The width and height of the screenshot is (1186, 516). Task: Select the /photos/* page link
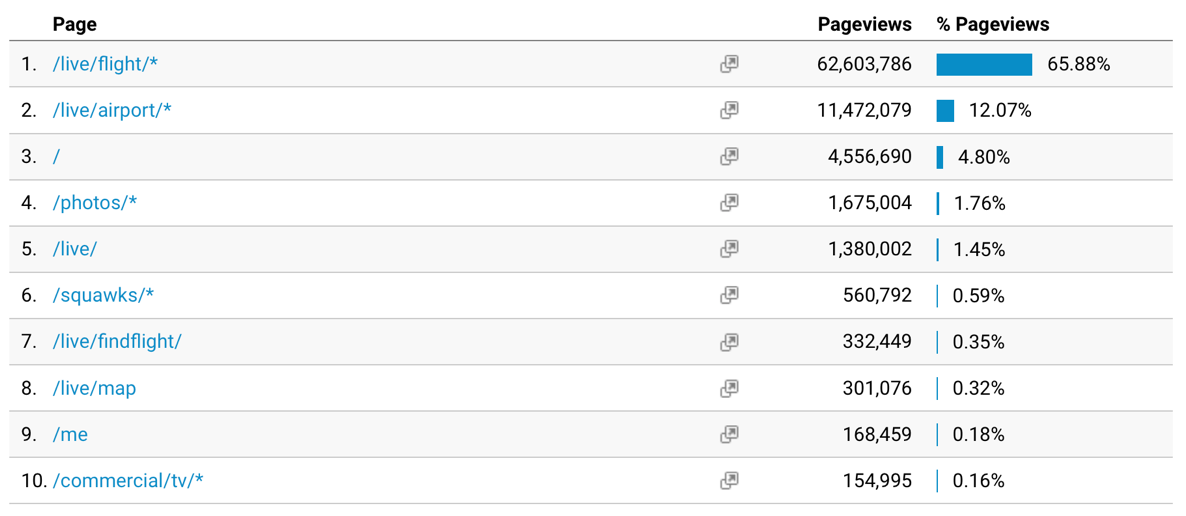(x=95, y=203)
